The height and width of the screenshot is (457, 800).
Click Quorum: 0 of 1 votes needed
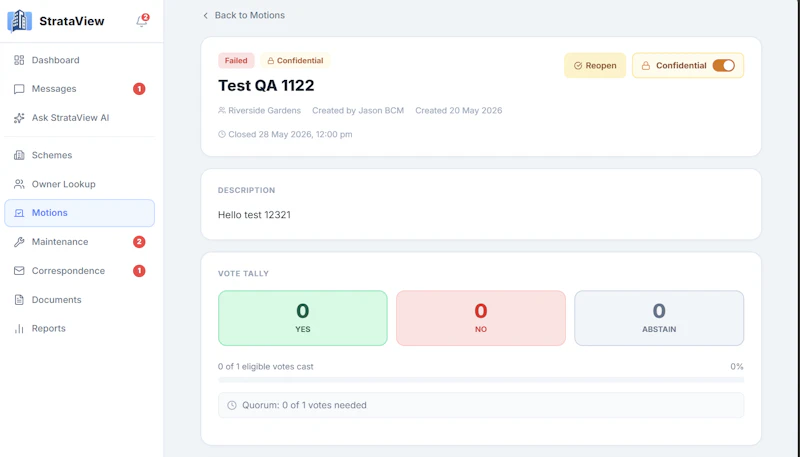[x=304, y=405]
